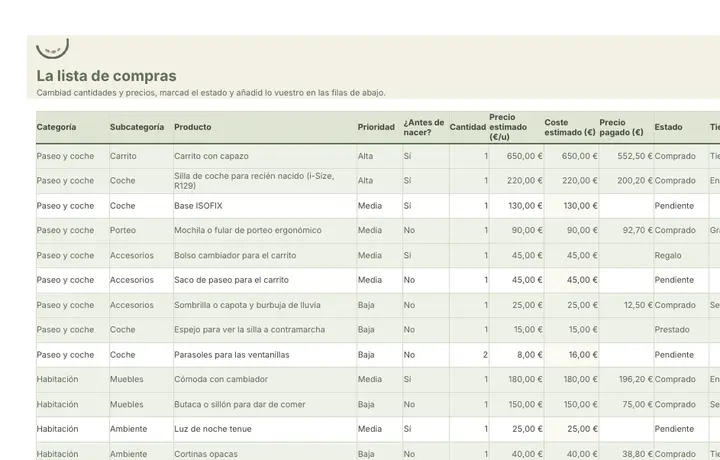Click the 'Coste estimado (€)' header

click(570, 127)
